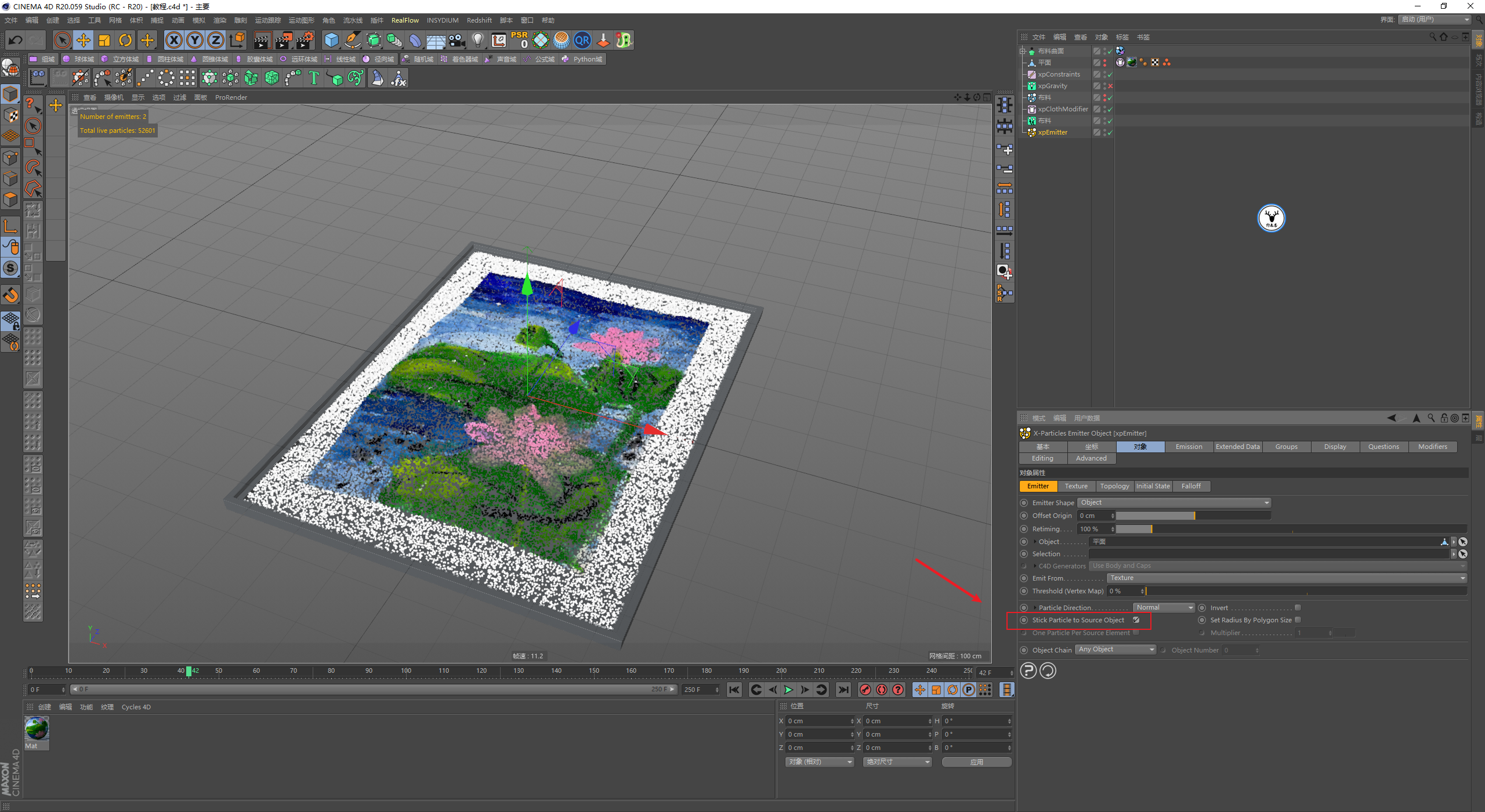
Task: Open the INSYDIUM menu
Action: coord(443,20)
